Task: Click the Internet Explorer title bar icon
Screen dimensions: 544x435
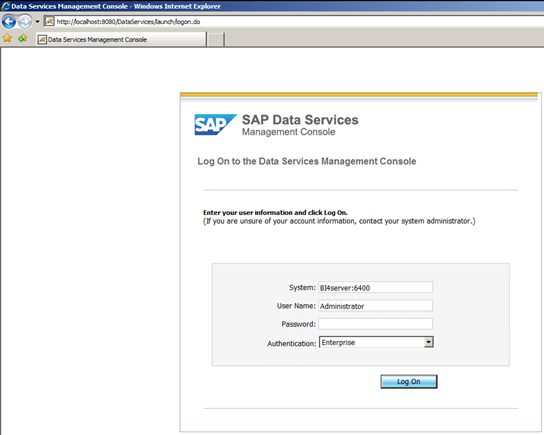Action: click(6, 6)
